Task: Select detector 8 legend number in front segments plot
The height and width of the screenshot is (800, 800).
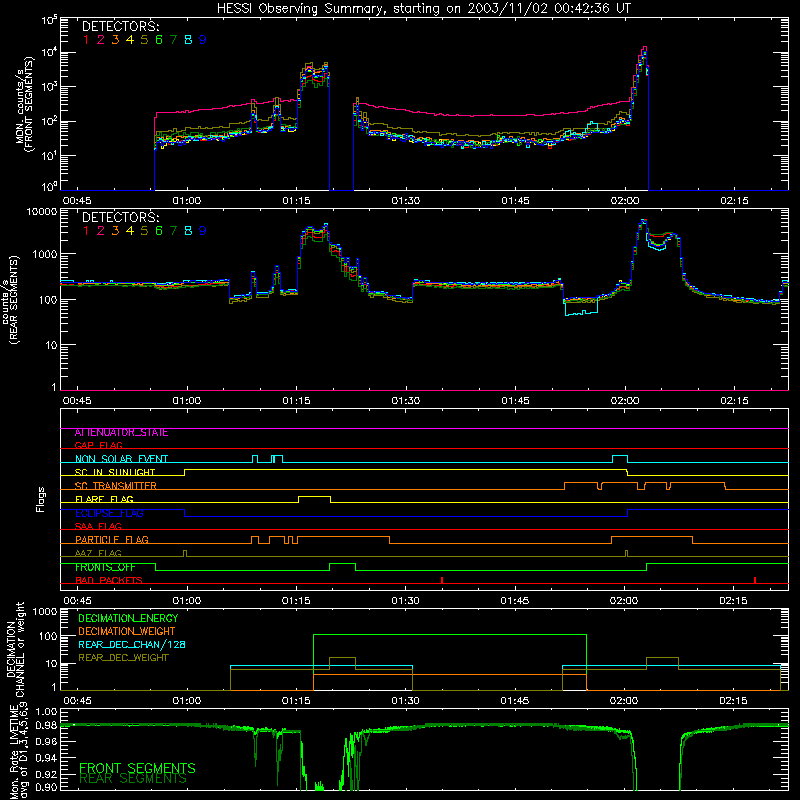Action: [x=188, y=40]
